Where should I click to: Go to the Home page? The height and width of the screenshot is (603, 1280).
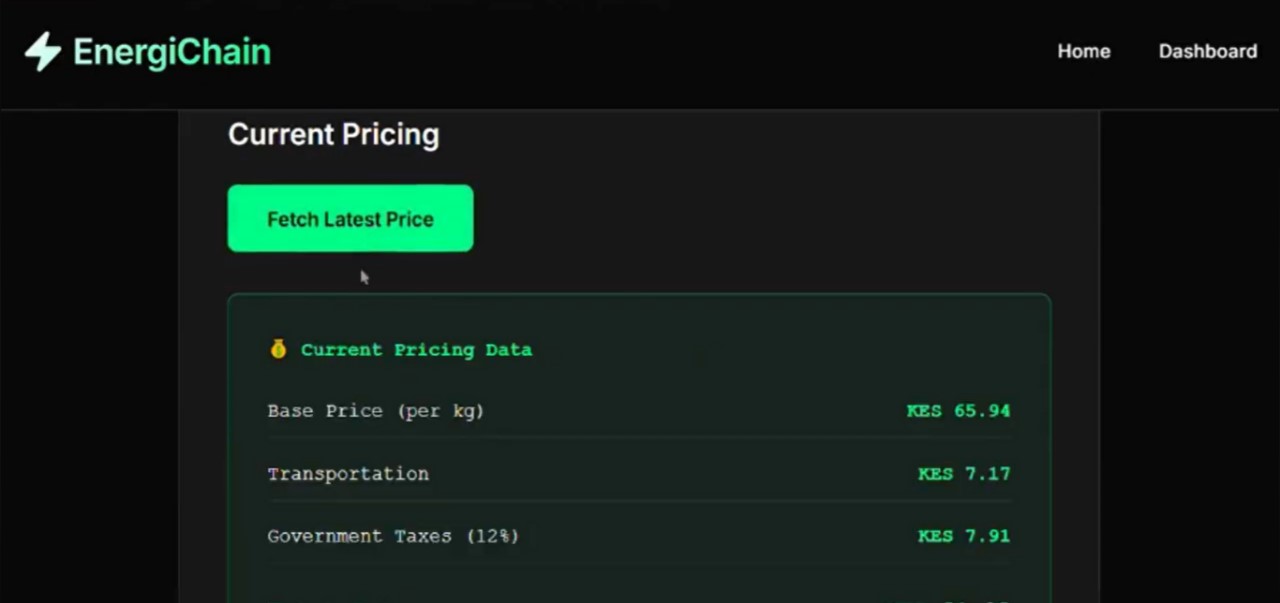pyautogui.click(x=1083, y=51)
